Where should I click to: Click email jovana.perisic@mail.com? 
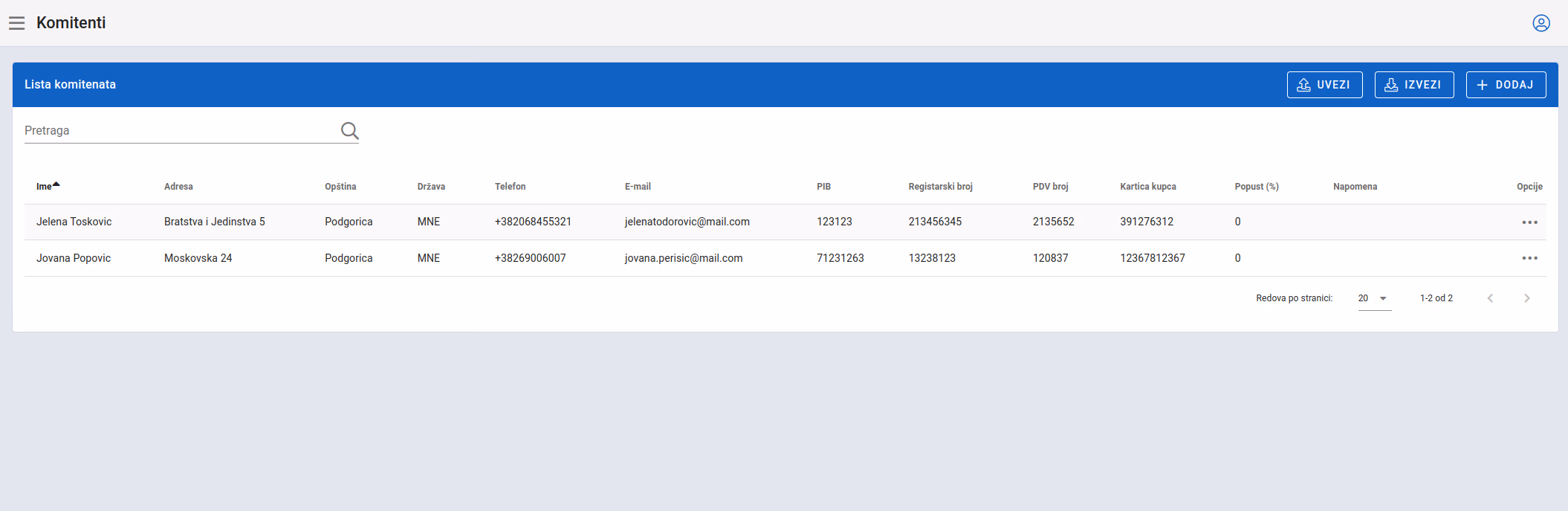point(684,258)
